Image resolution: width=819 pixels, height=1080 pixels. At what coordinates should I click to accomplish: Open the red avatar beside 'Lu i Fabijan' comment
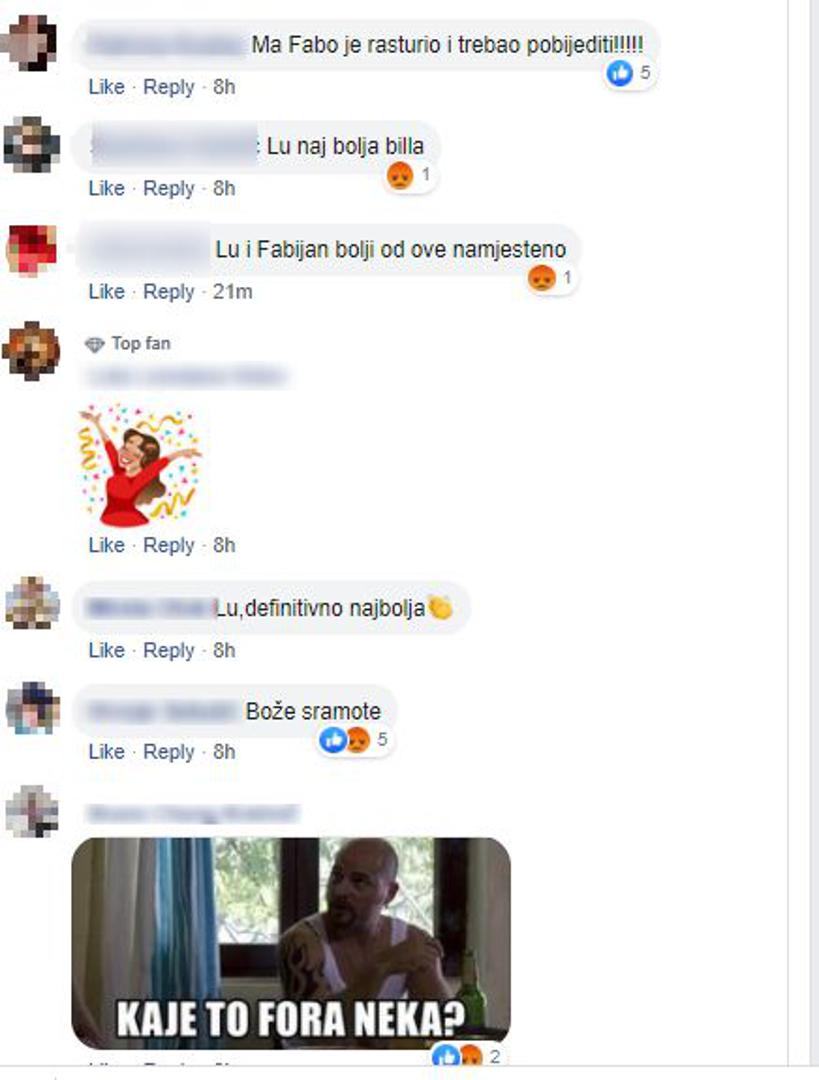[x=31, y=250]
